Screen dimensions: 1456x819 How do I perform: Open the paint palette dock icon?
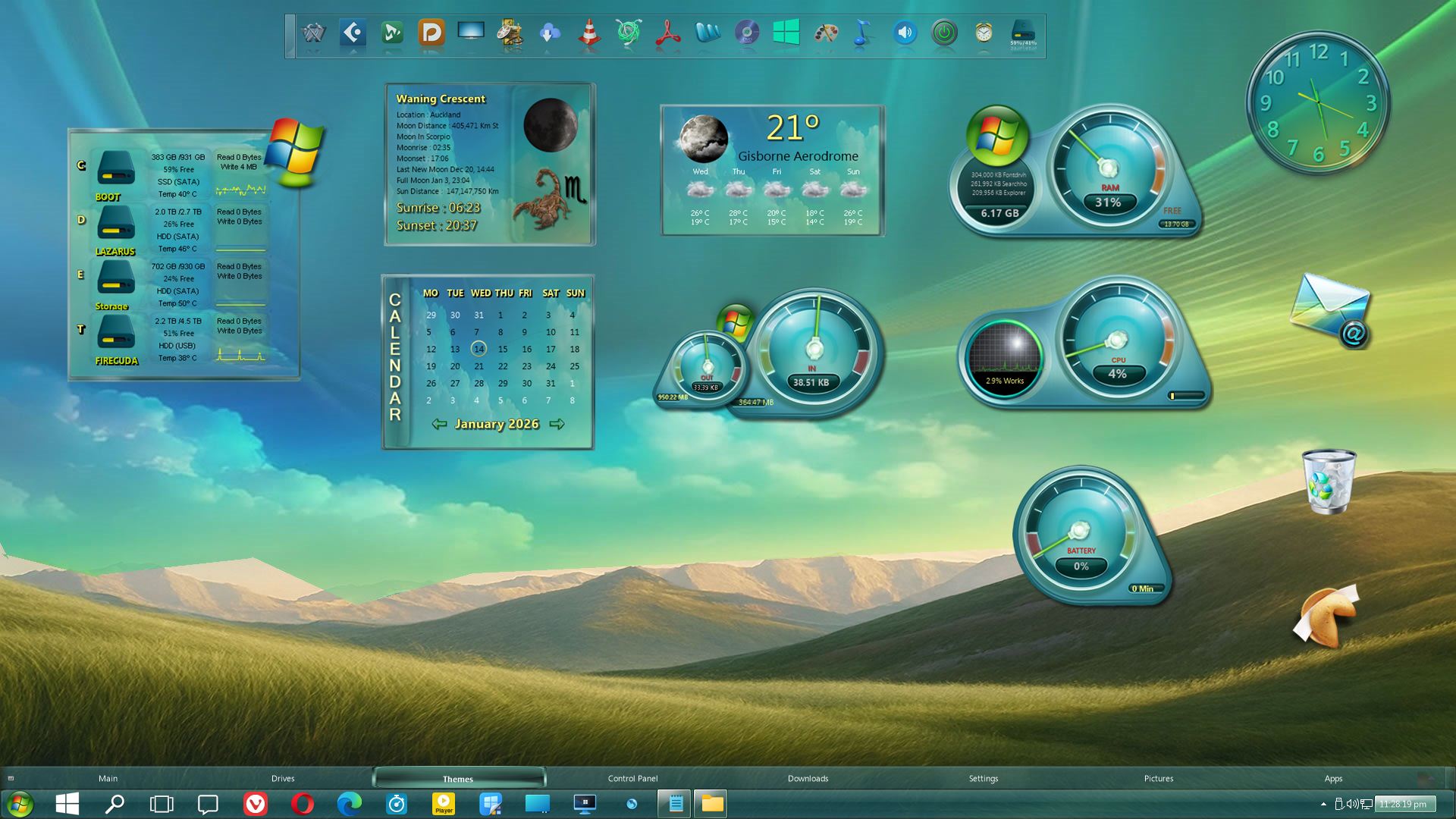(826, 33)
